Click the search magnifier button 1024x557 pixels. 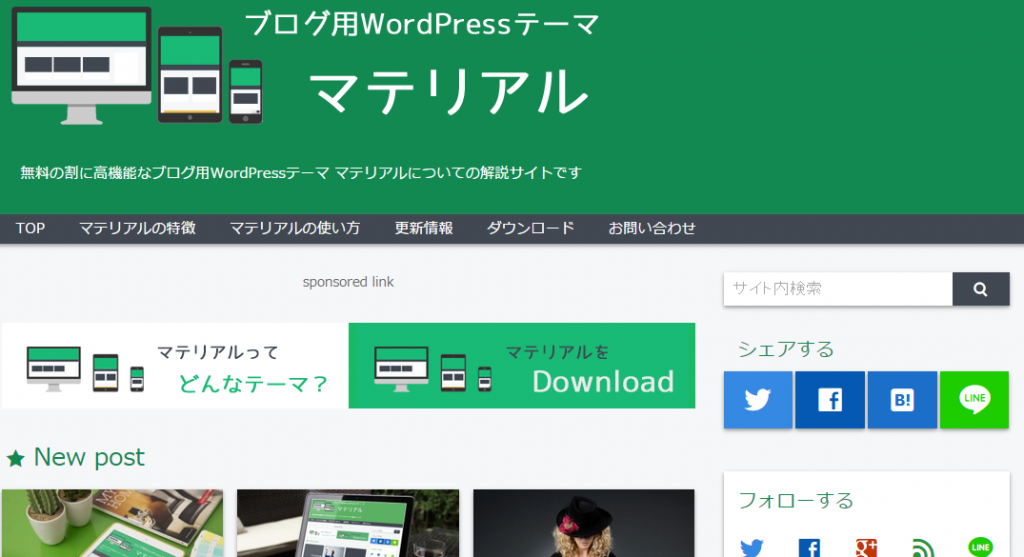pyautogui.click(x=980, y=289)
